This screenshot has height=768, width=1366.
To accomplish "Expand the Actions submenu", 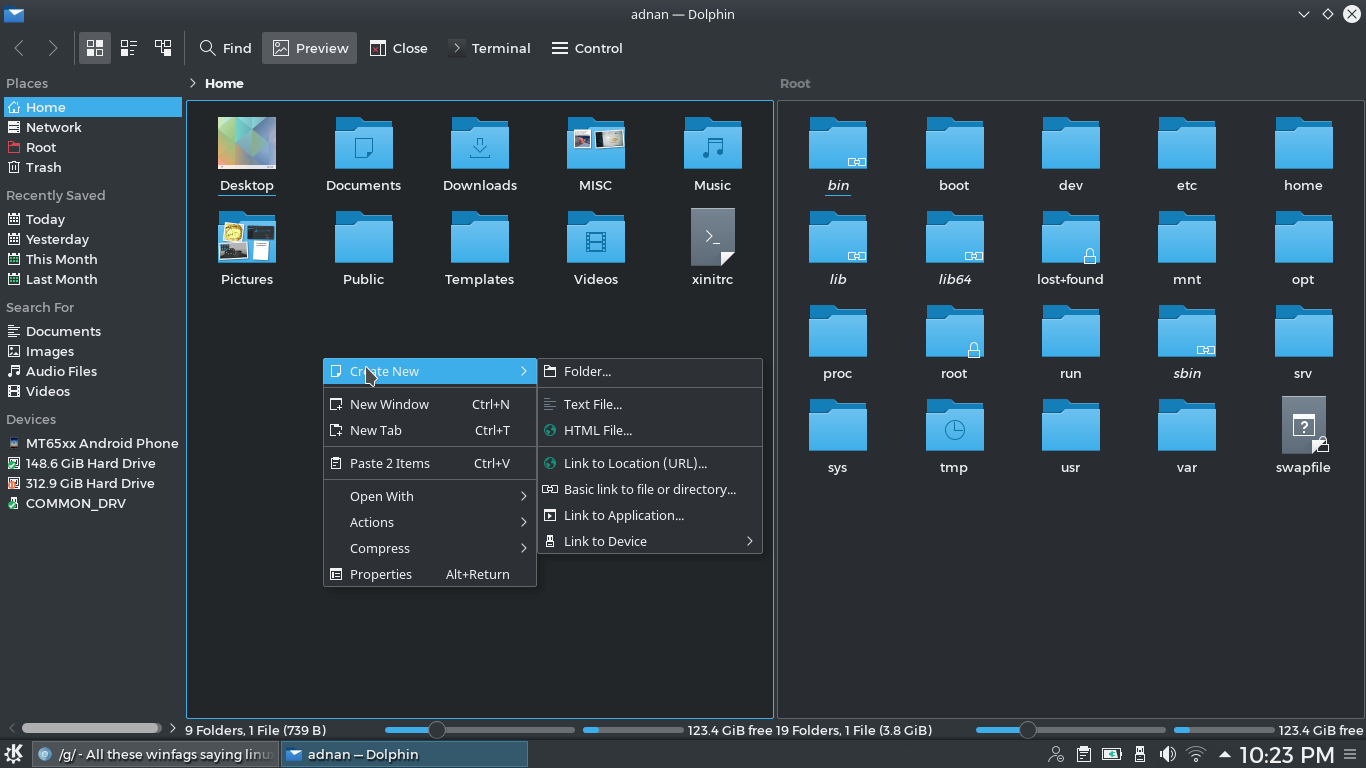I will 430,522.
